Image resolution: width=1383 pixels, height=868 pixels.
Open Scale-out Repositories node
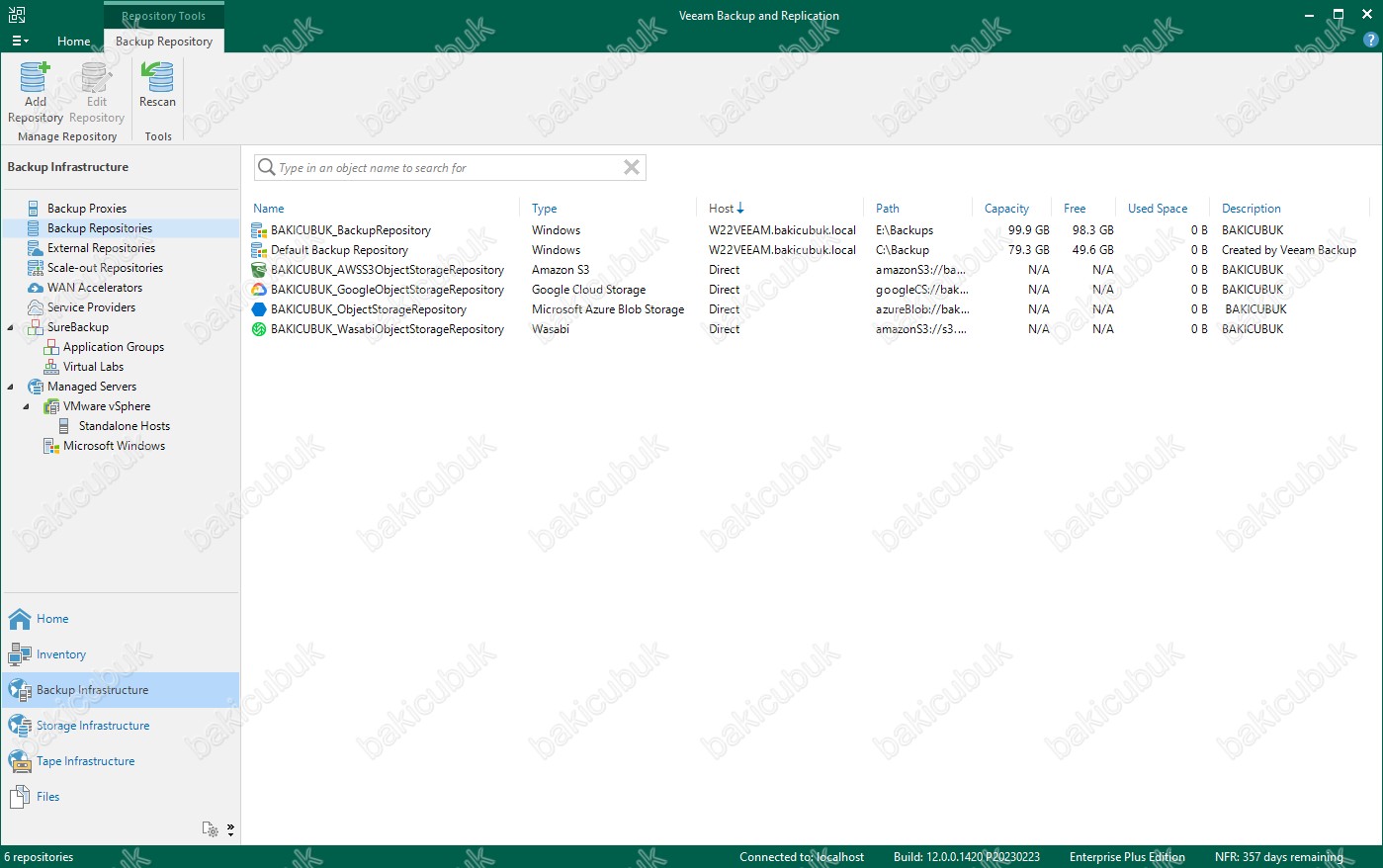click(105, 268)
